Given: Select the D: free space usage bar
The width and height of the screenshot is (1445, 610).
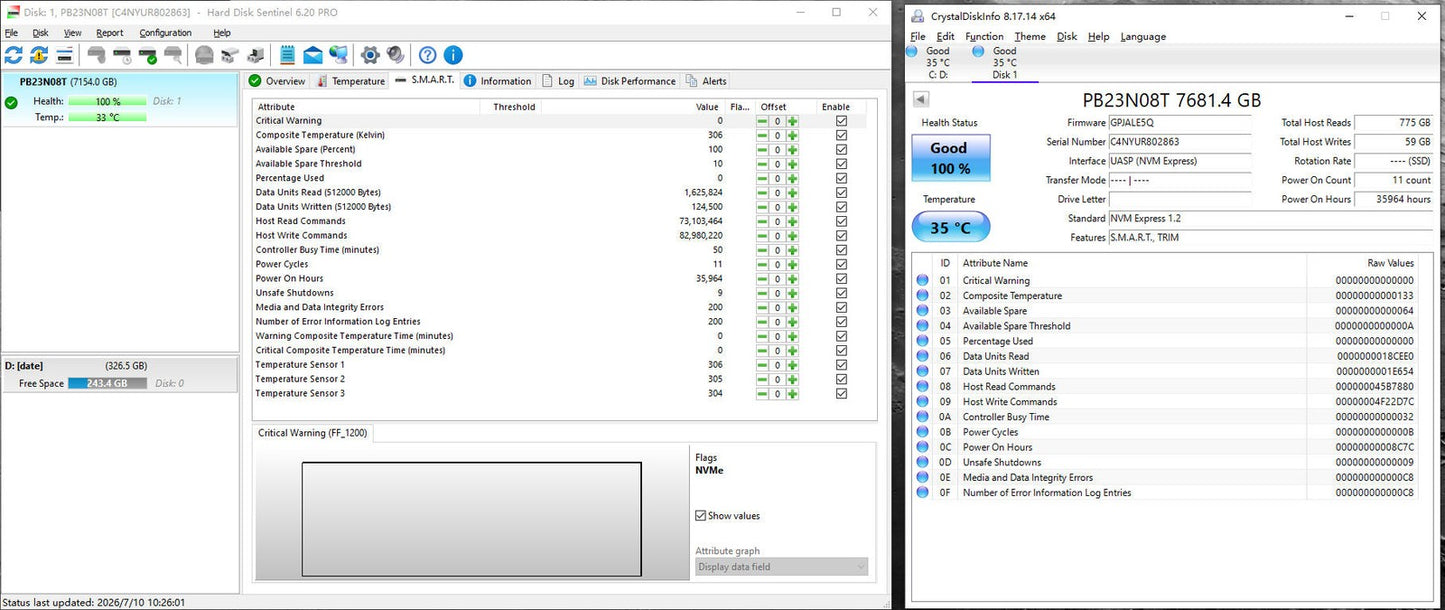Looking at the screenshot, I should 107,383.
